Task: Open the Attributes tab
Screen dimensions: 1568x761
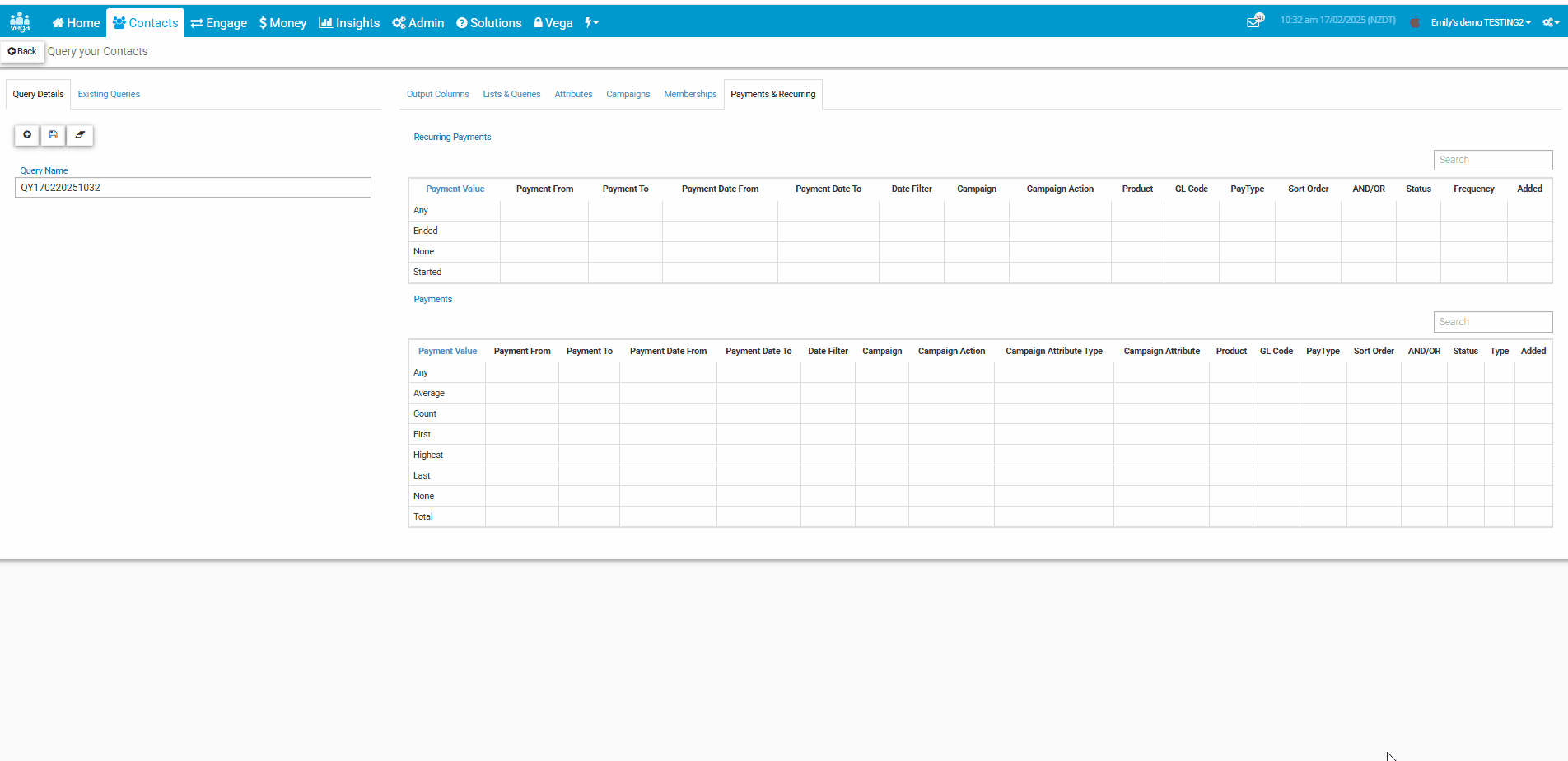Action: (x=573, y=94)
